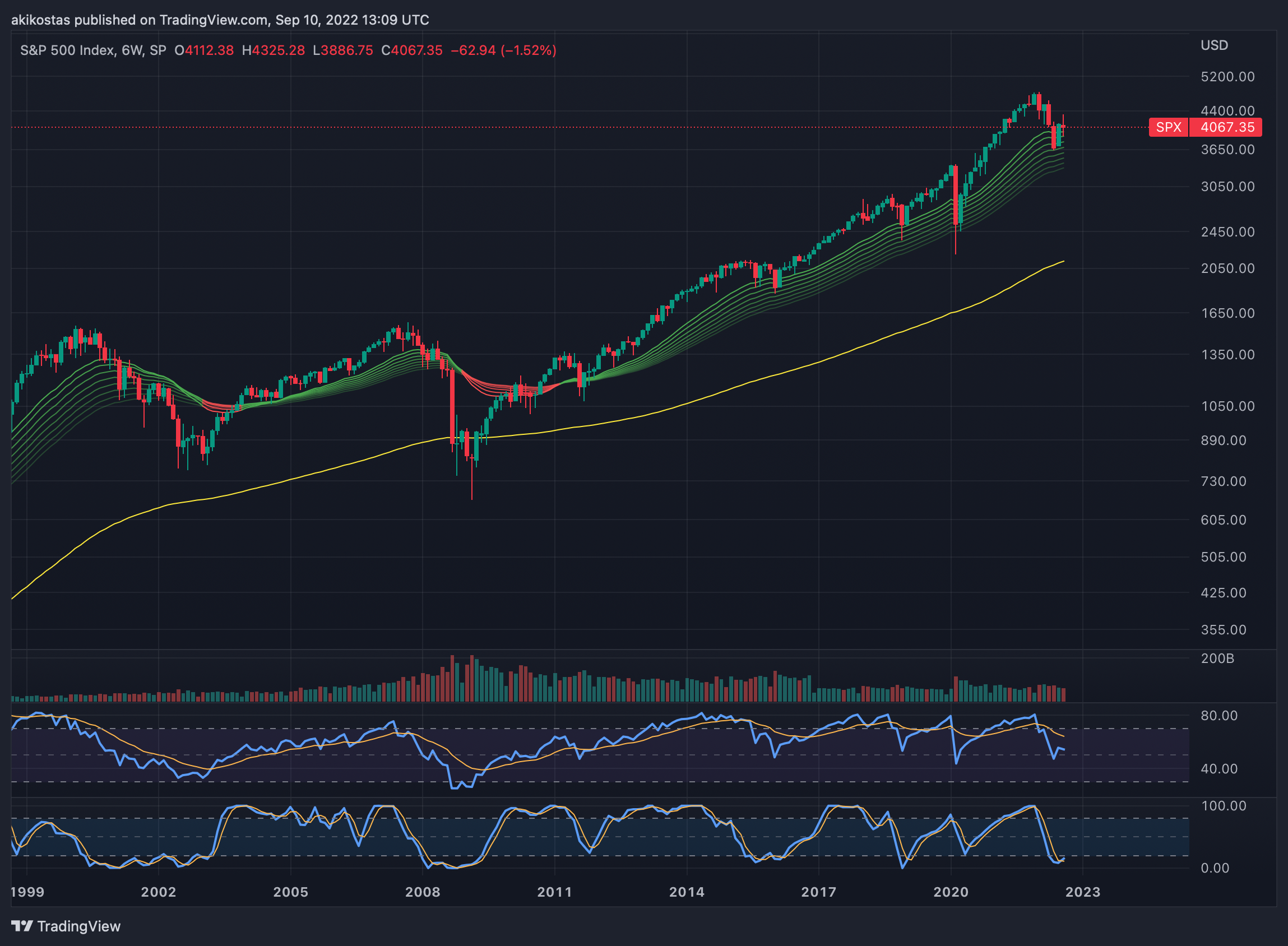Screen dimensions: 1288x946
Task: Click the 80.00 RSI axis label
Action: pos(1218,716)
